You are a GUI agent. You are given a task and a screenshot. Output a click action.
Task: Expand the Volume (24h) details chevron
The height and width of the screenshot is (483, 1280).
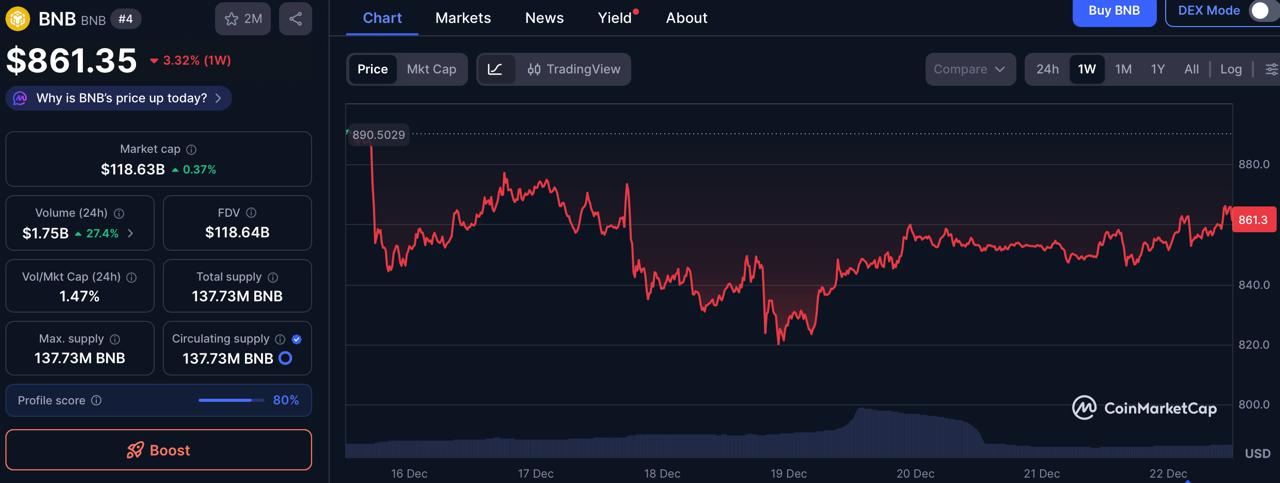click(130, 233)
